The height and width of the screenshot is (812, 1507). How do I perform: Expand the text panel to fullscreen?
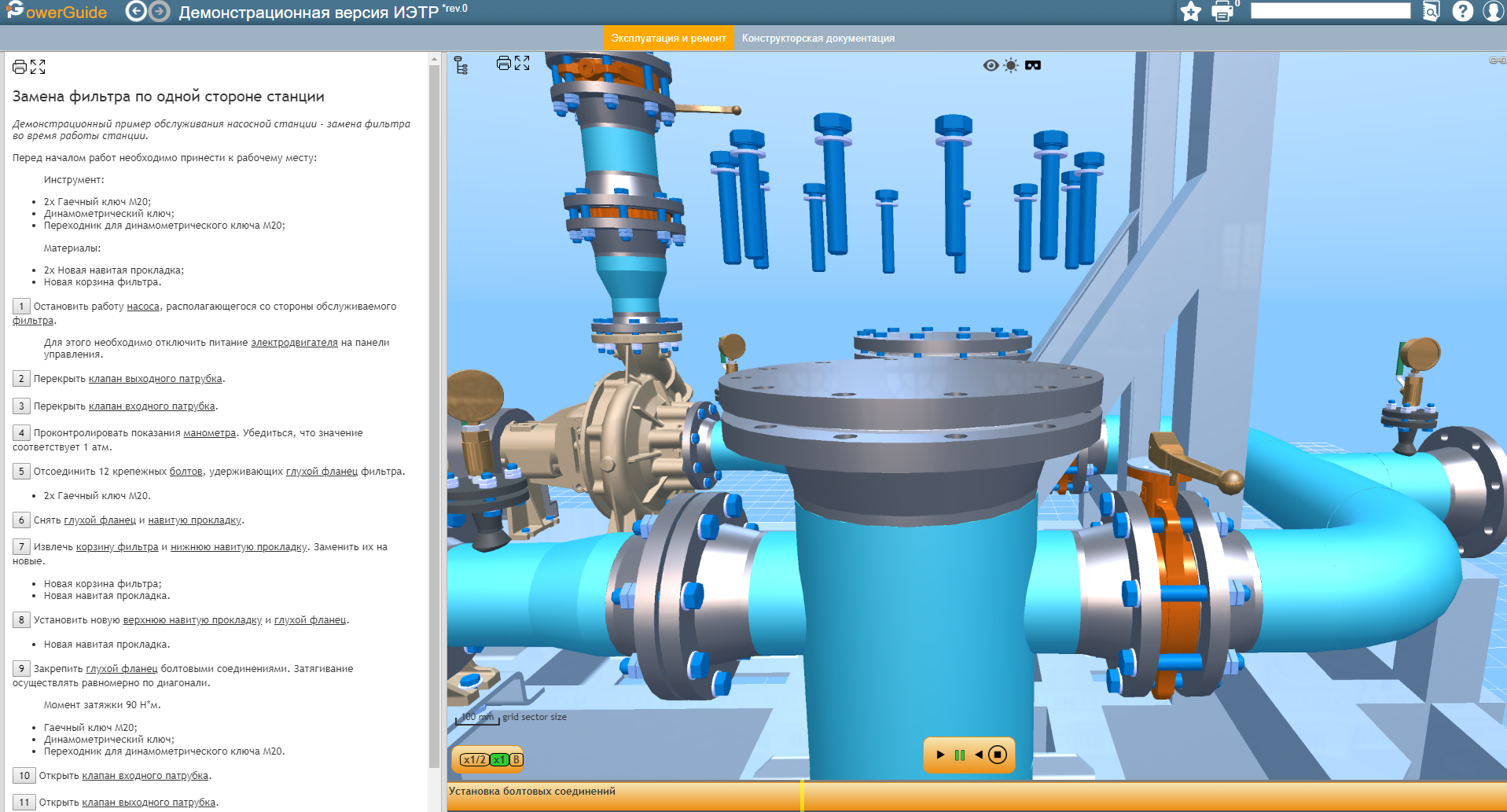pos(38,67)
